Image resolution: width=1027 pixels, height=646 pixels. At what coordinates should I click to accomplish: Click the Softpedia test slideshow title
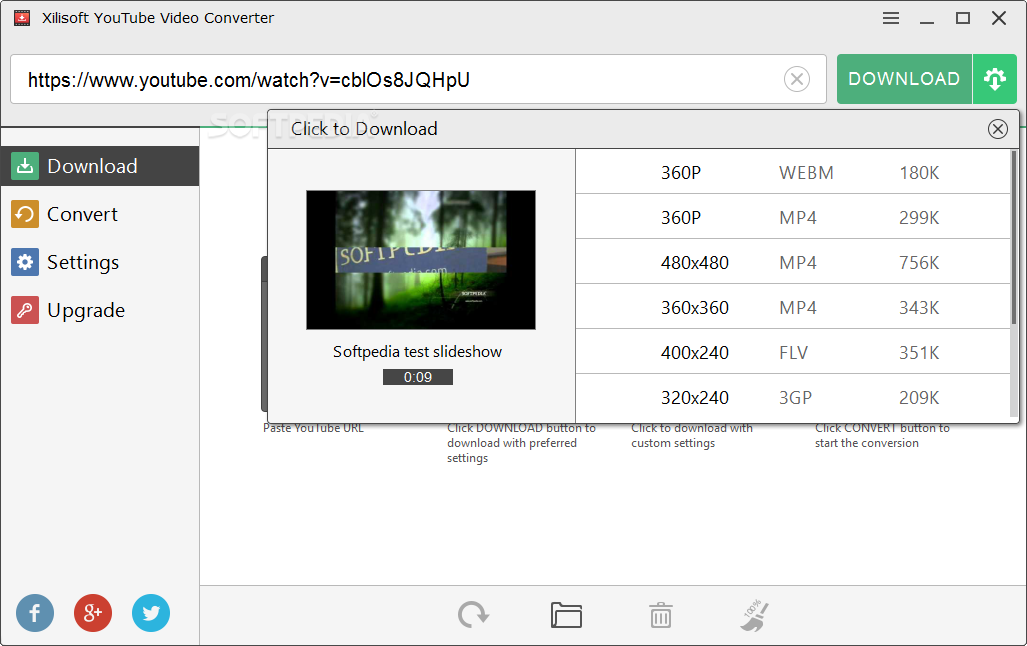(x=417, y=352)
